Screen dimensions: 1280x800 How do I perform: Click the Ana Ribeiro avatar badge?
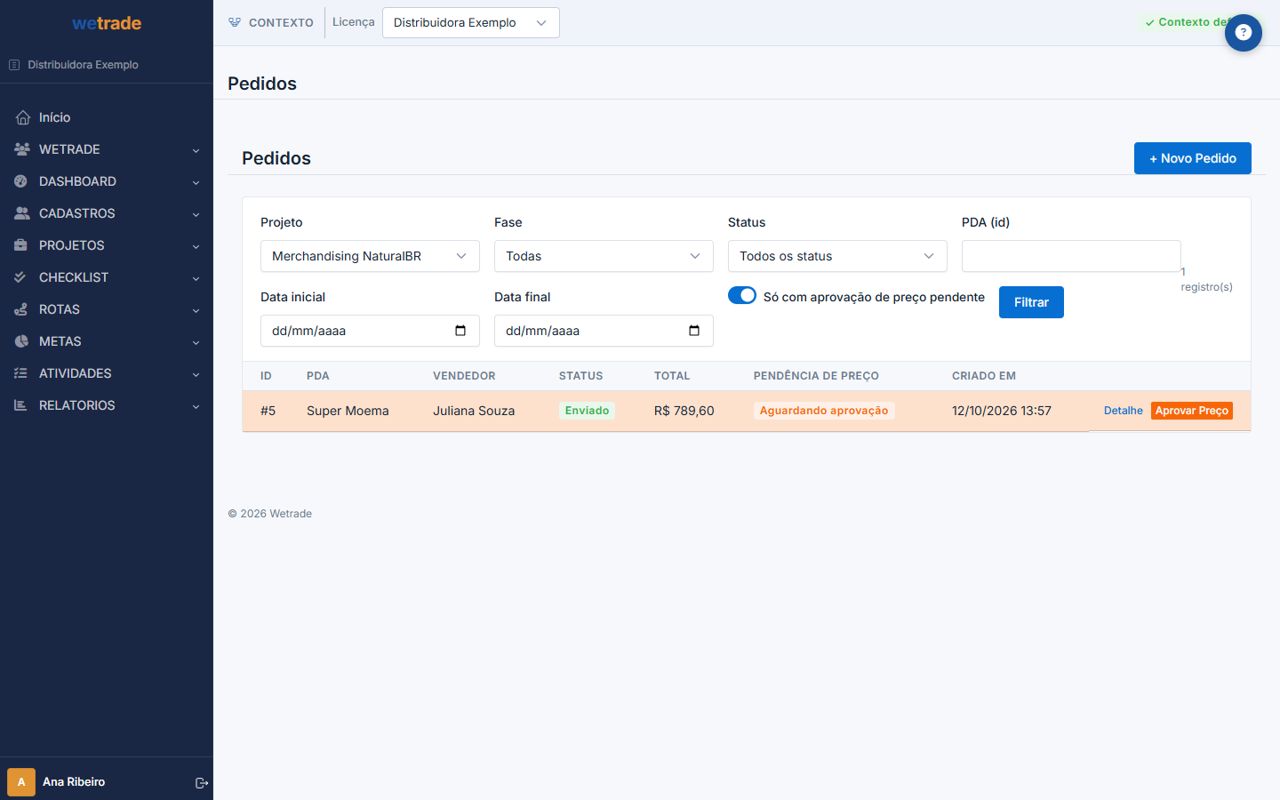pos(21,782)
